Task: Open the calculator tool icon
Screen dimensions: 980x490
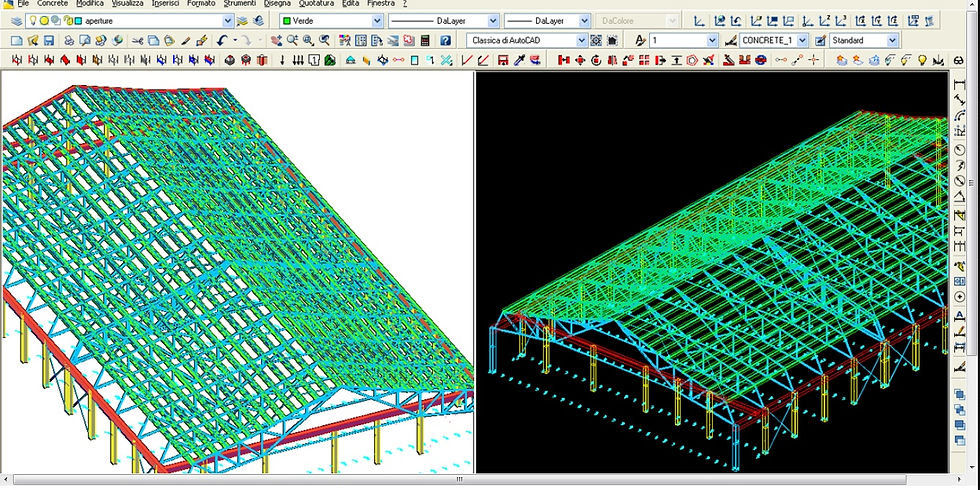Action: click(426, 40)
